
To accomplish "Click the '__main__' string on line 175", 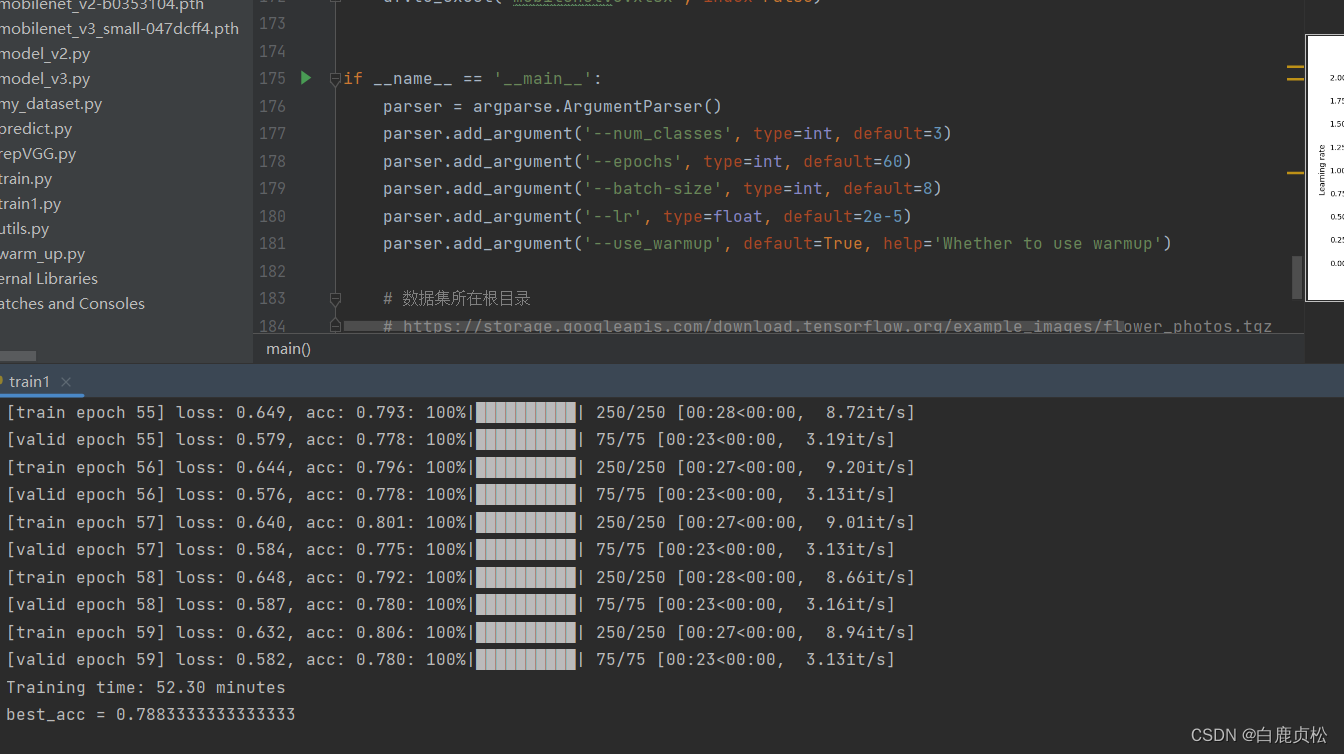I will (x=543, y=79).
